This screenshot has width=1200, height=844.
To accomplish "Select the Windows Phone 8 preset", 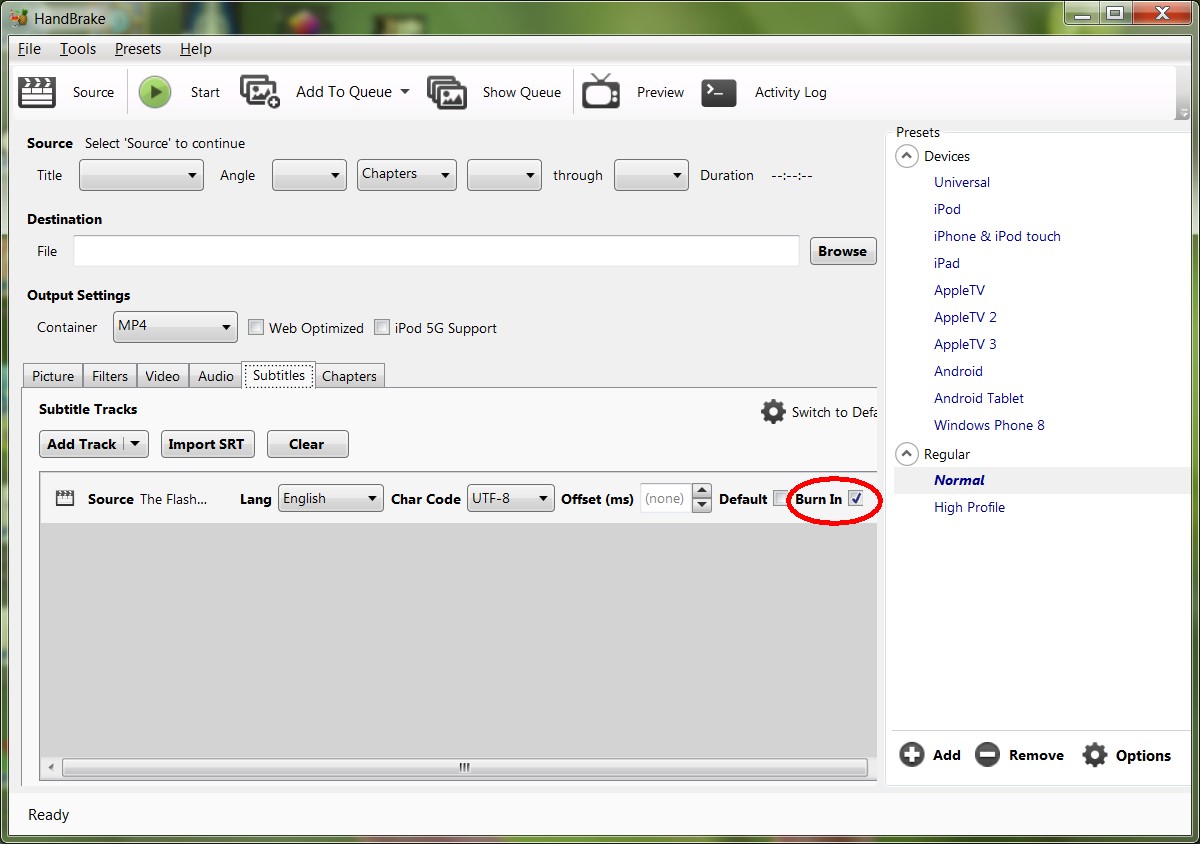I will pyautogui.click(x=989, y=425).
